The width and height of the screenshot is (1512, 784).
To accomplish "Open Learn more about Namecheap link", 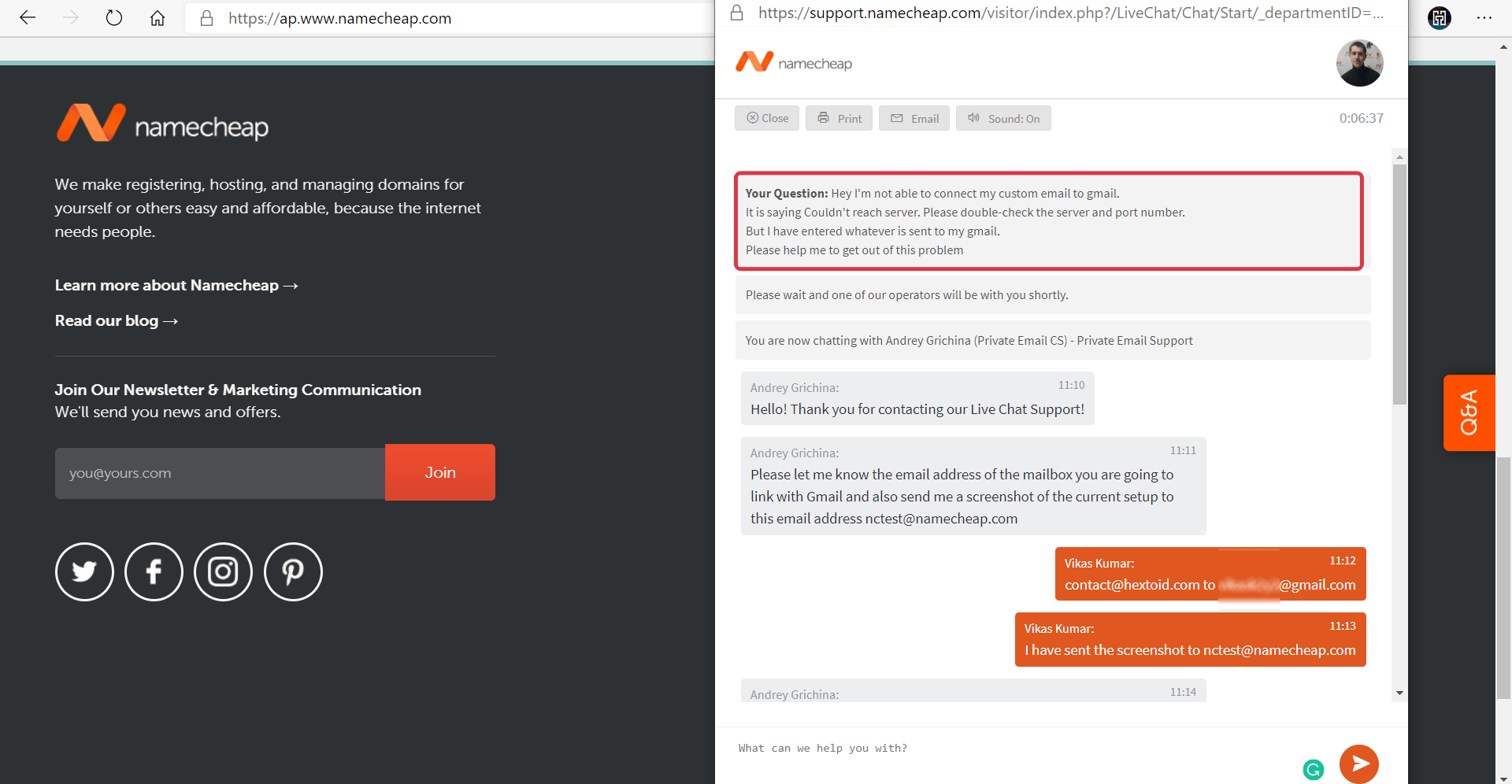I will pos(176,285).
